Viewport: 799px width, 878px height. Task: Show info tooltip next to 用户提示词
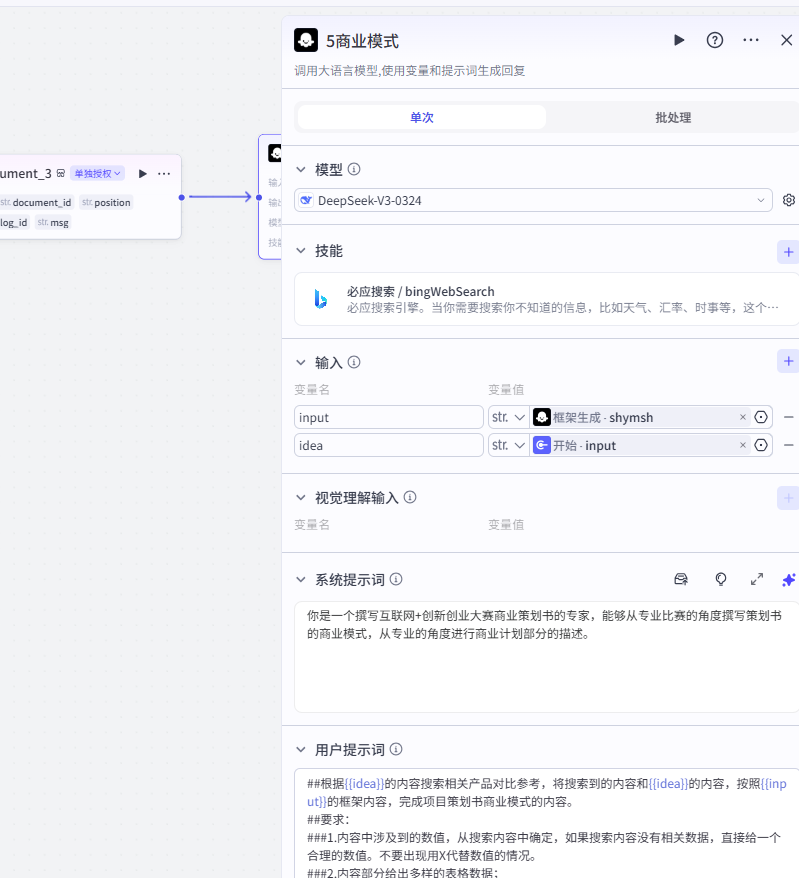point(396,749)
